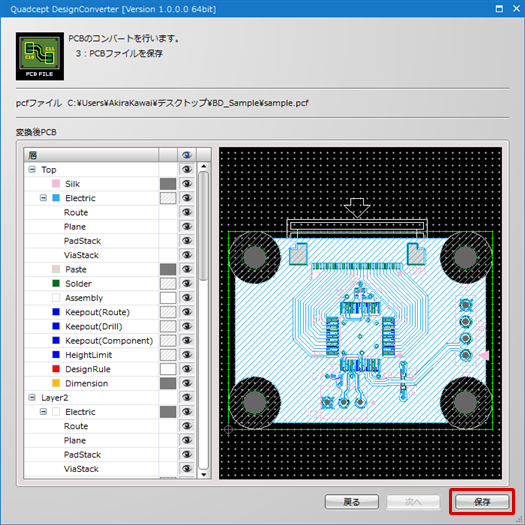Viewport: 525px width, 525px height.
Task: Click the PCB preview canvas board
Action: [x=360, y=313]
